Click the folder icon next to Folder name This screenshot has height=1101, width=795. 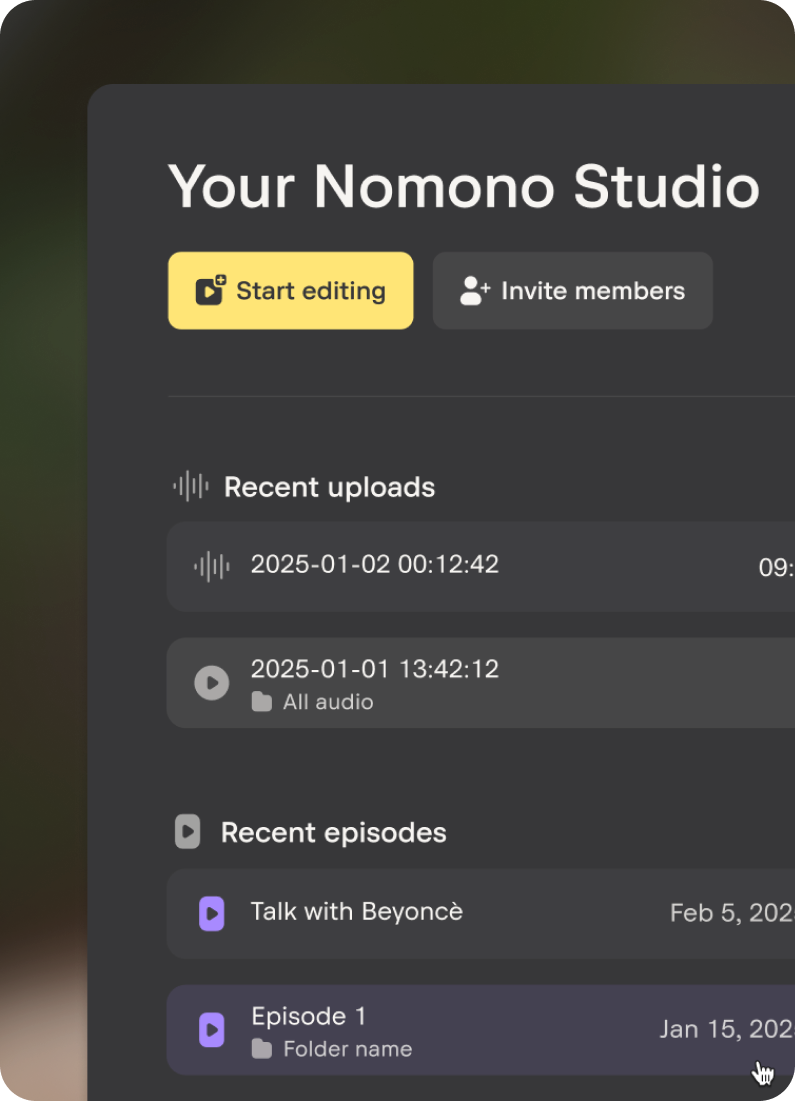[x=261, y=1049]
